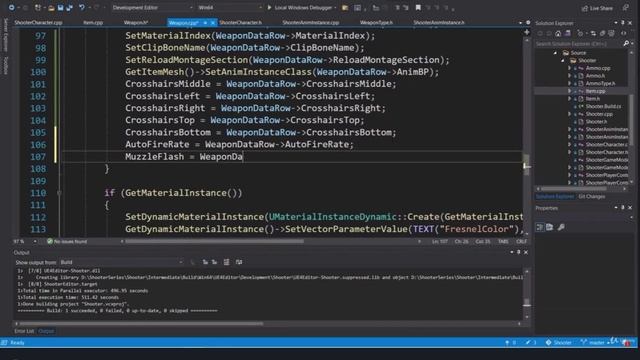640x360 pixels.
Task: Click the Sync with Active Document icon
Action: (593, 33)
